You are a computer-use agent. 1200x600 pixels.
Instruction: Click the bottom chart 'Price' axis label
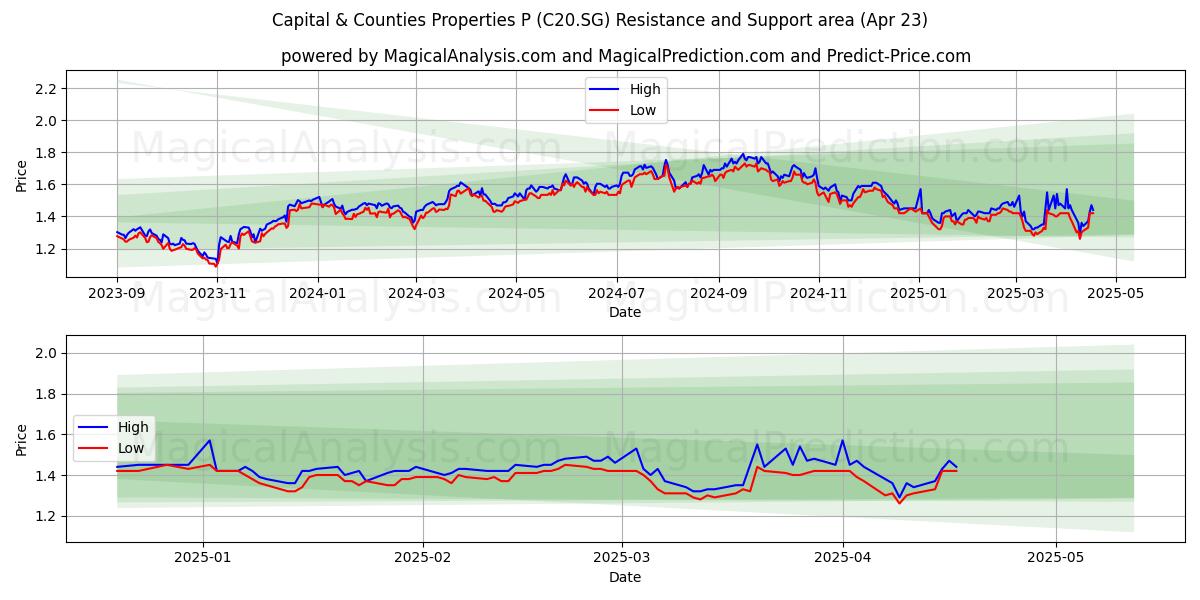(x=22, y=438)
